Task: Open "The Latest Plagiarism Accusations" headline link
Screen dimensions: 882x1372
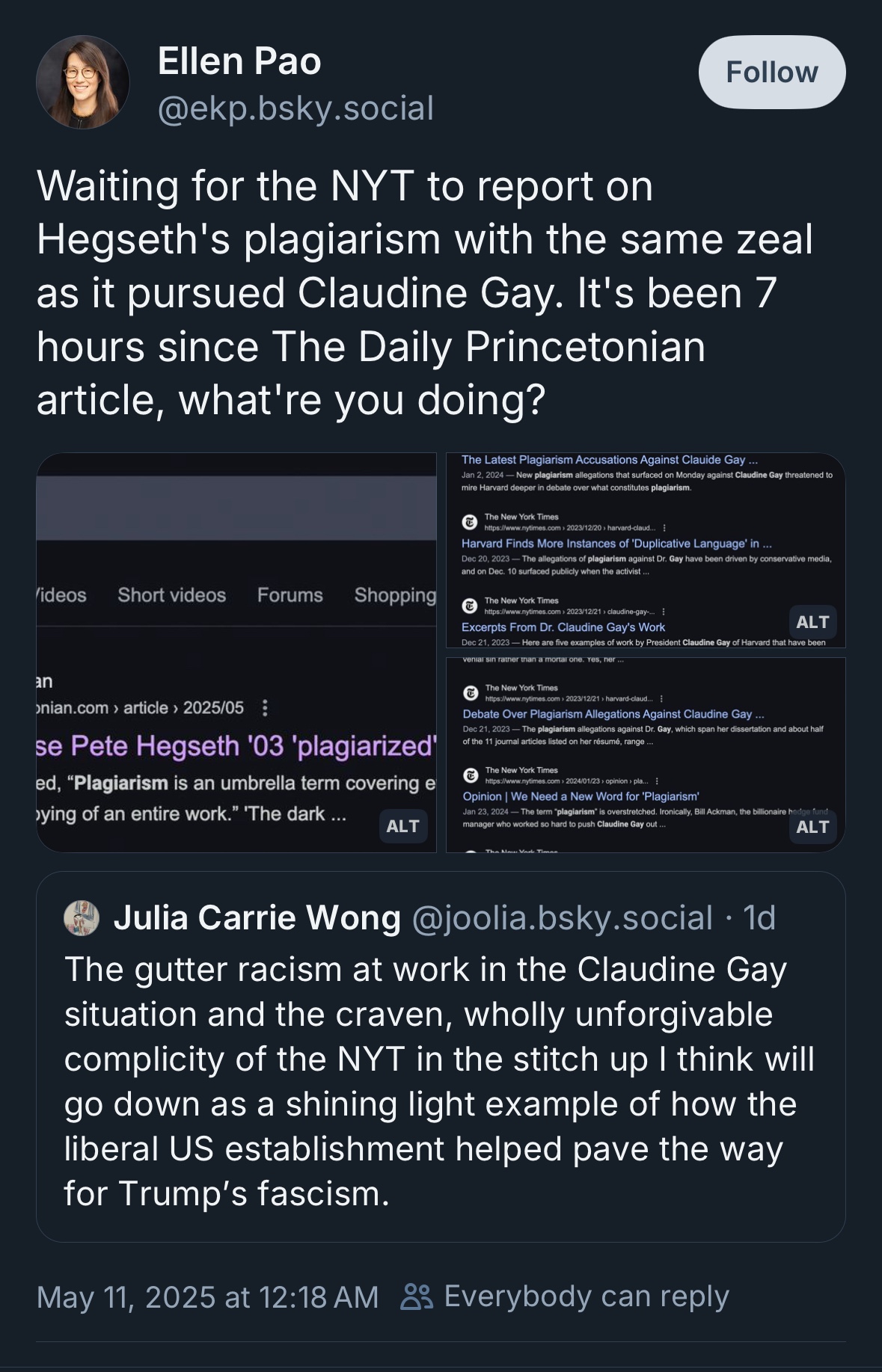Action: point(609,460)
